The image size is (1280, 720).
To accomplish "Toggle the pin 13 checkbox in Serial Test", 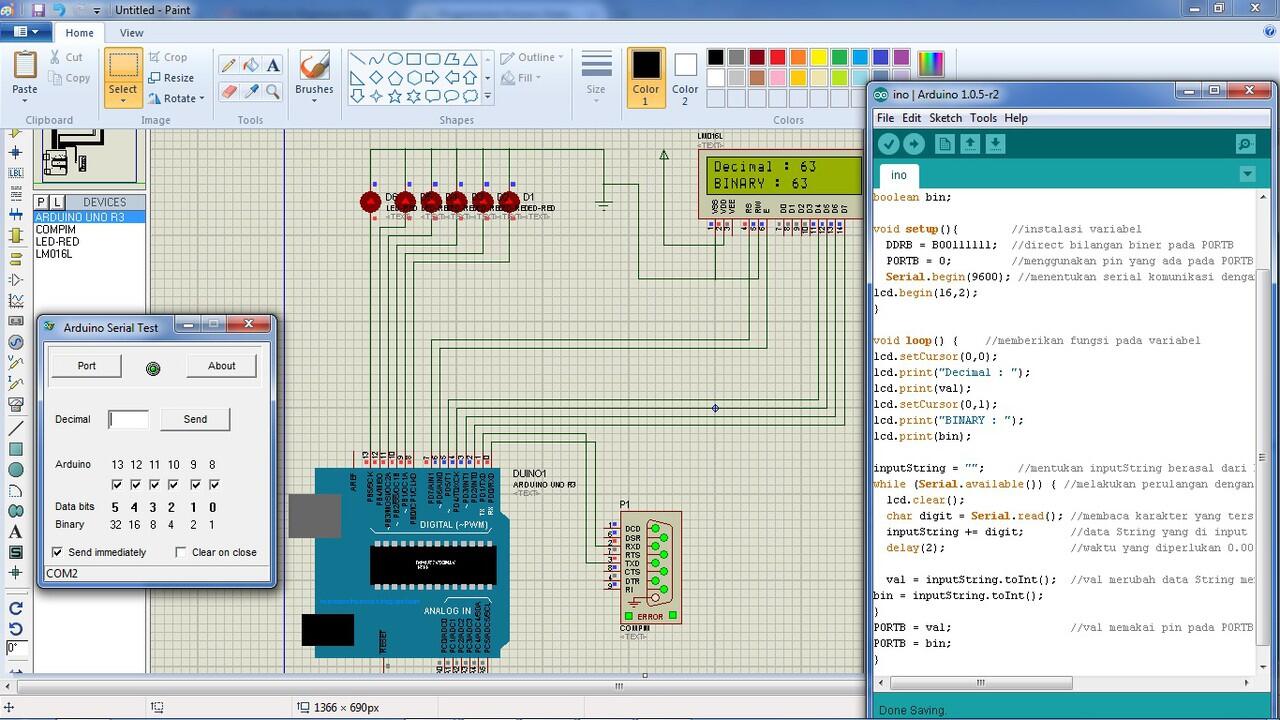I will (117, 485).
